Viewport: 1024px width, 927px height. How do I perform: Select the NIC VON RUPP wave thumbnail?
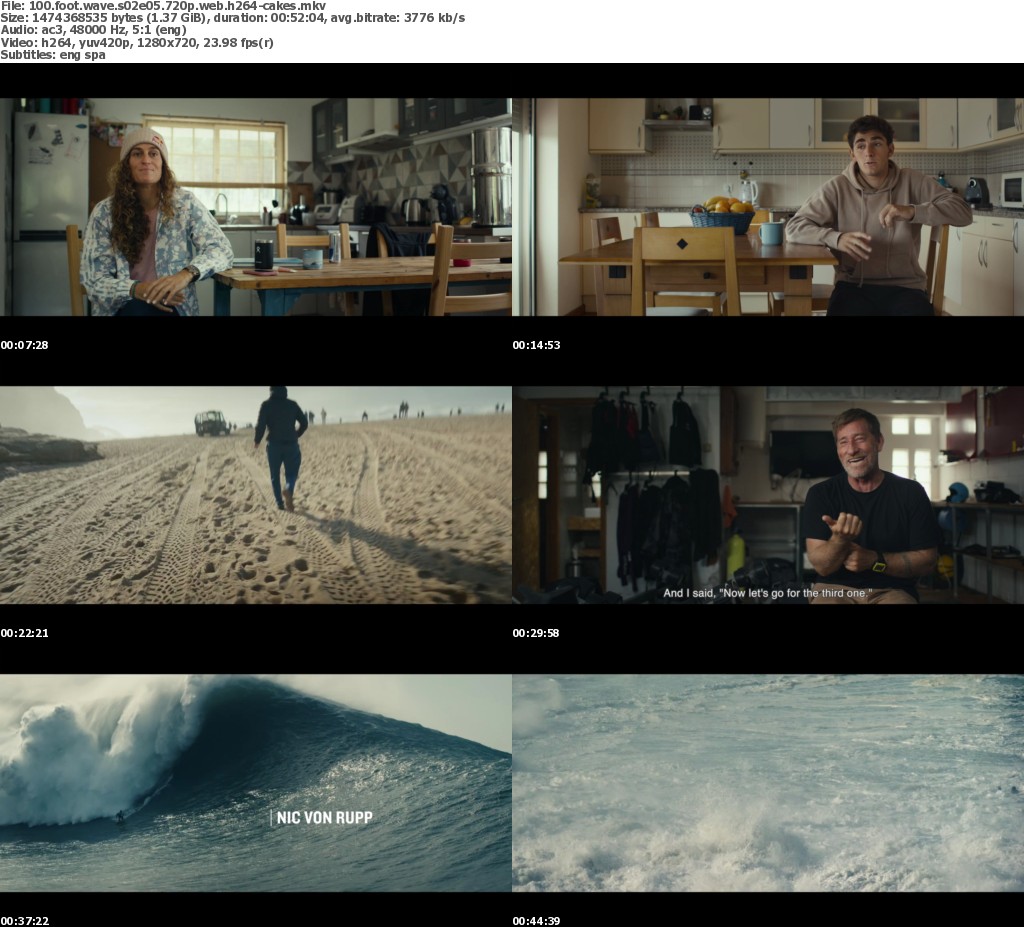(255, 783)
